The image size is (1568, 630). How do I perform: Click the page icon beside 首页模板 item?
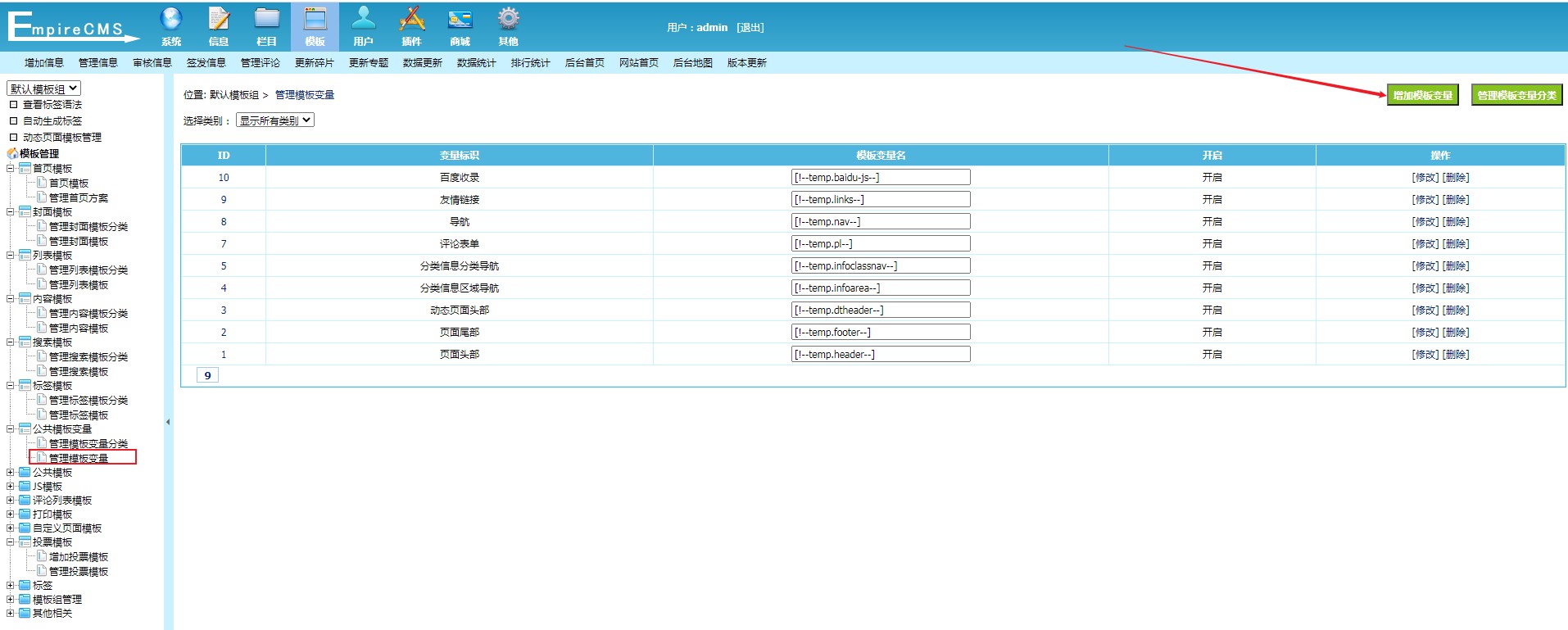42,183
